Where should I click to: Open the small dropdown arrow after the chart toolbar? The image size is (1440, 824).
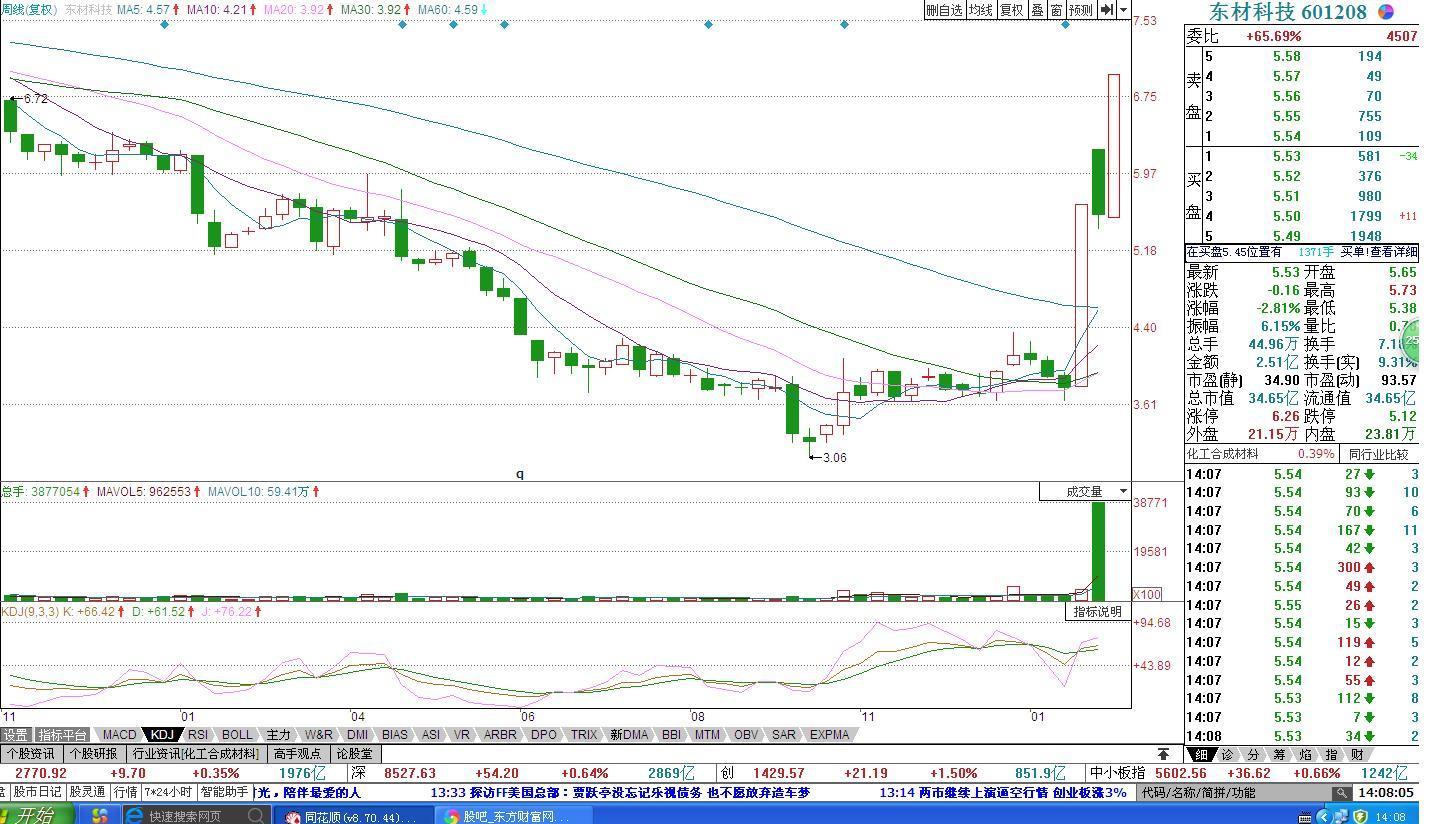[1124, 10]
